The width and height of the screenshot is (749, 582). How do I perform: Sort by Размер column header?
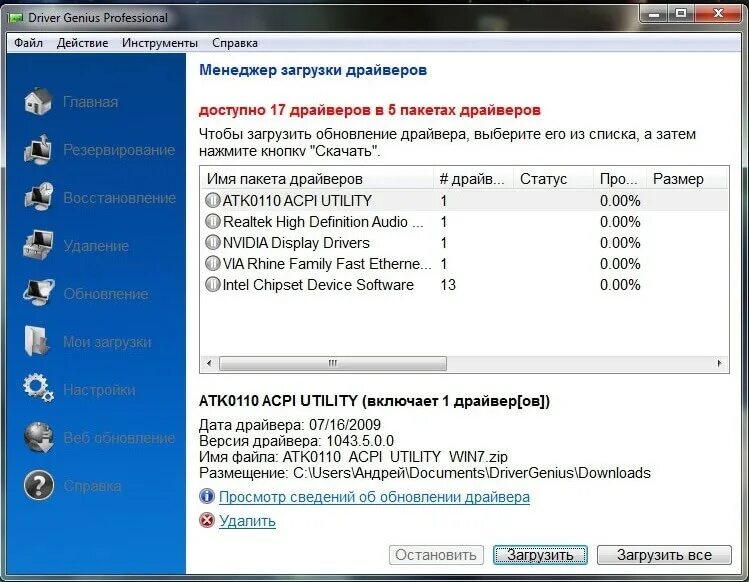click(x=686, y=179)
